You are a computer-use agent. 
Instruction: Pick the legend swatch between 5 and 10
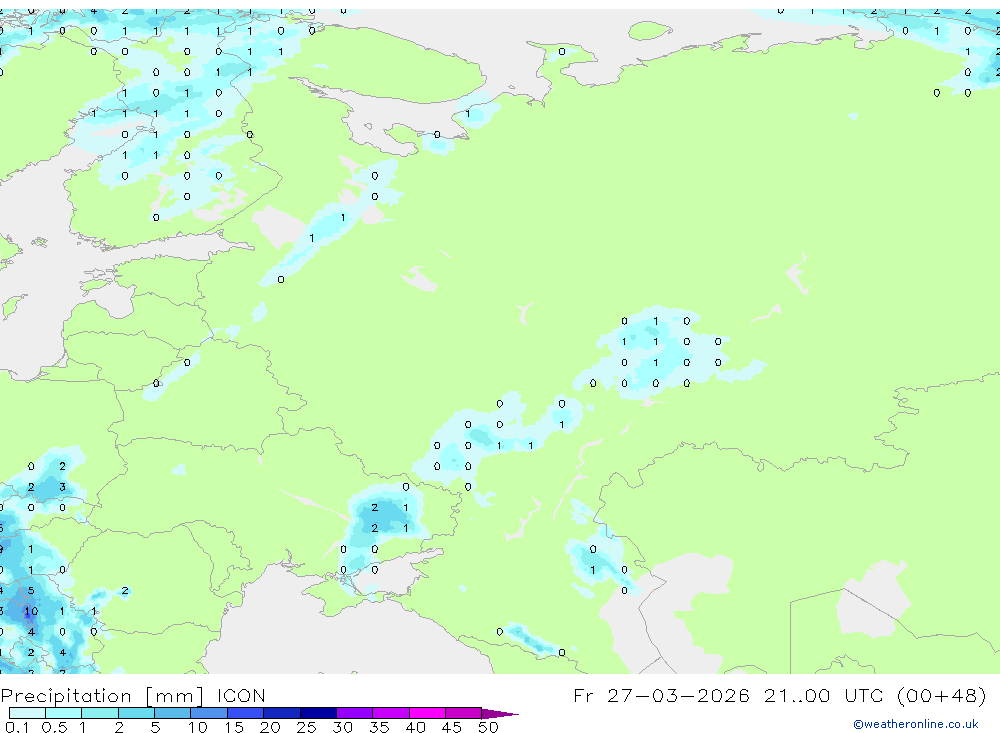click(x=172, y=713)
